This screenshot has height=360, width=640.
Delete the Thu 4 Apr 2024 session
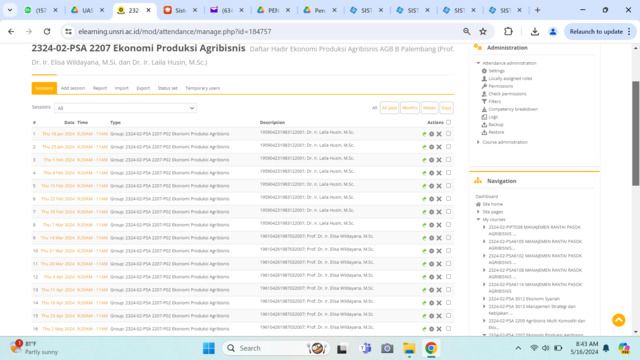tap(439, 277)
